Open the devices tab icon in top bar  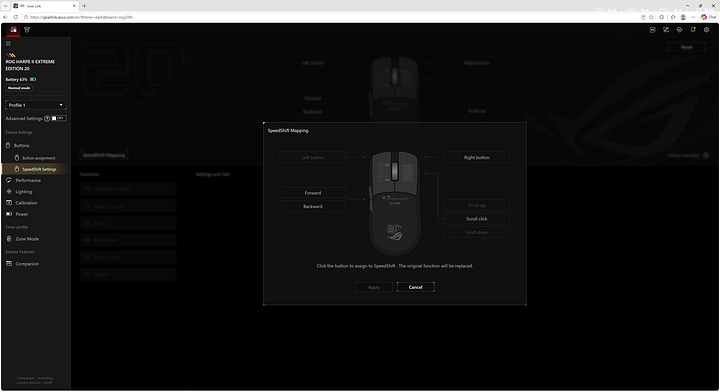coord(13,30)
